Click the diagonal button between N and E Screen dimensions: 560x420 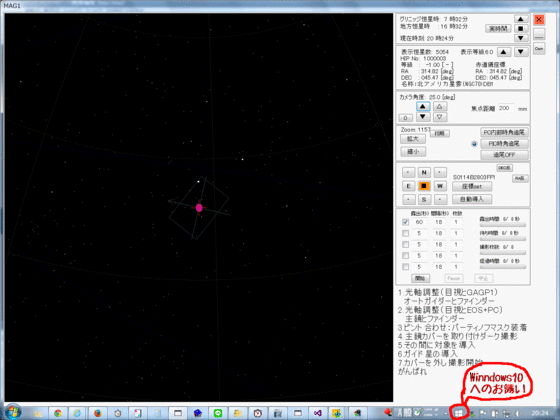(408, 172)
